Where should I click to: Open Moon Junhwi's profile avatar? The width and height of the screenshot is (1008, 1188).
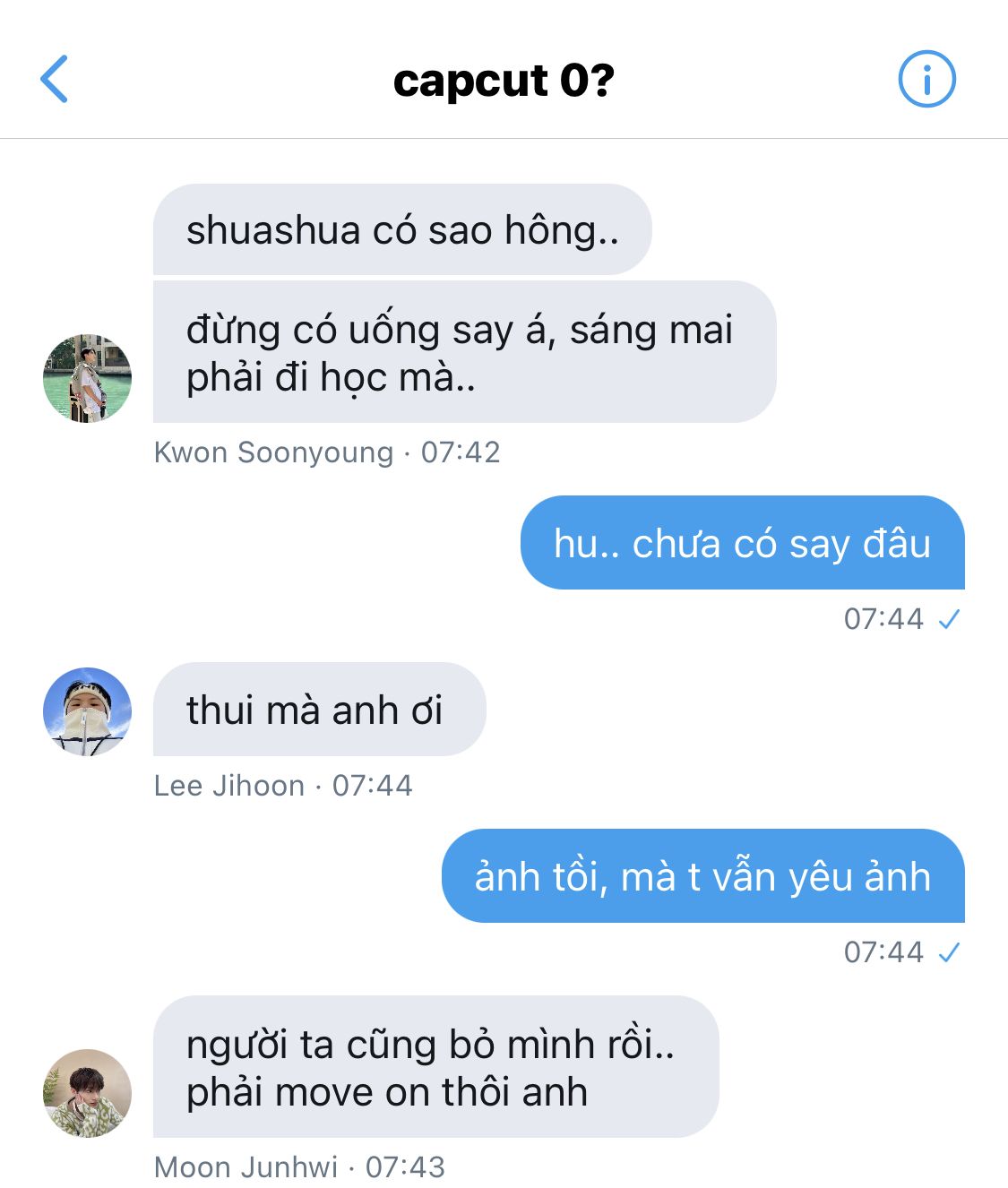coord(87,1093)
